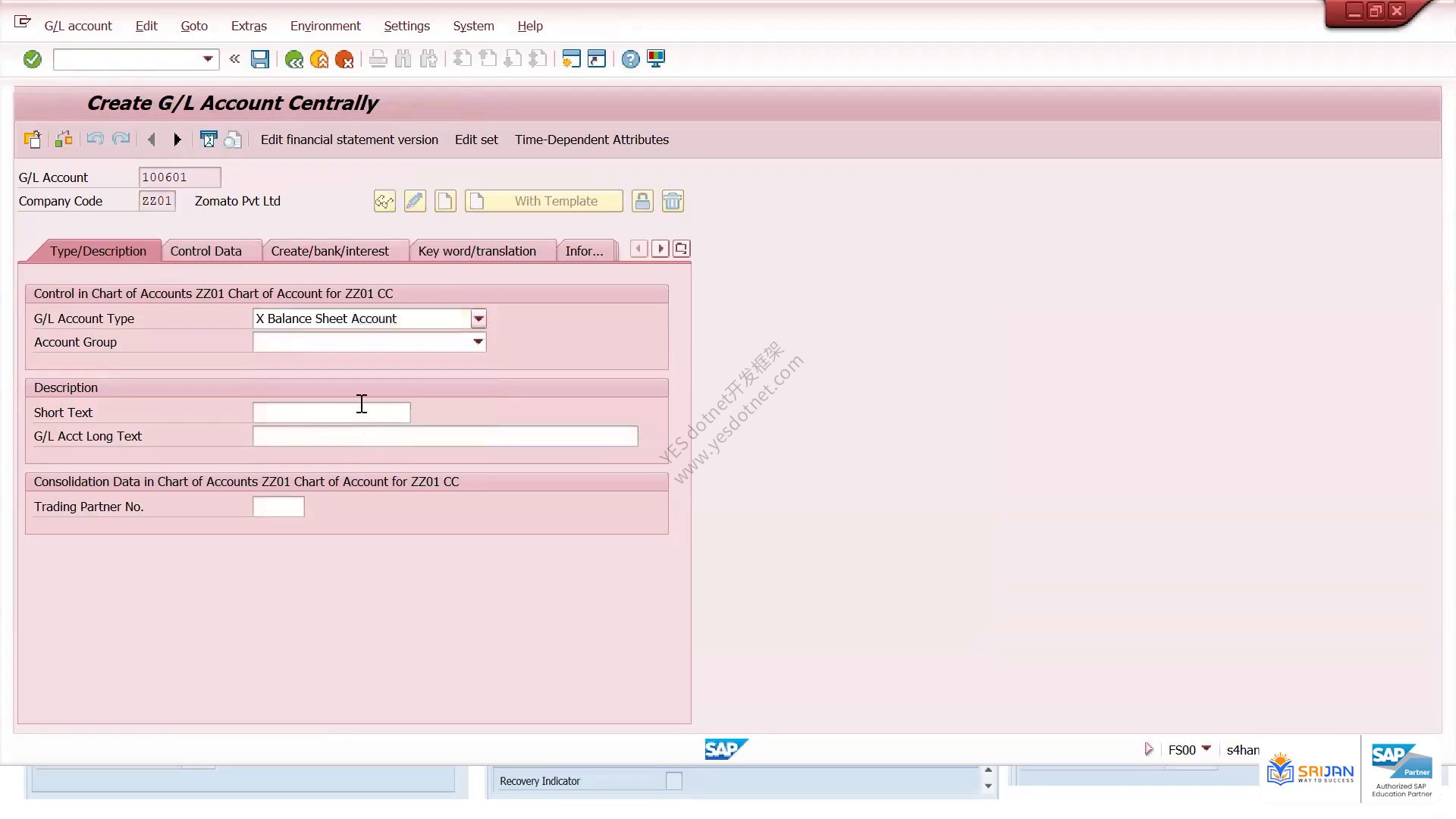This screenshot has height=819, width=1456.
Task: Click the Redo arrow icon in application toolbar
Action: click(121, 140)
